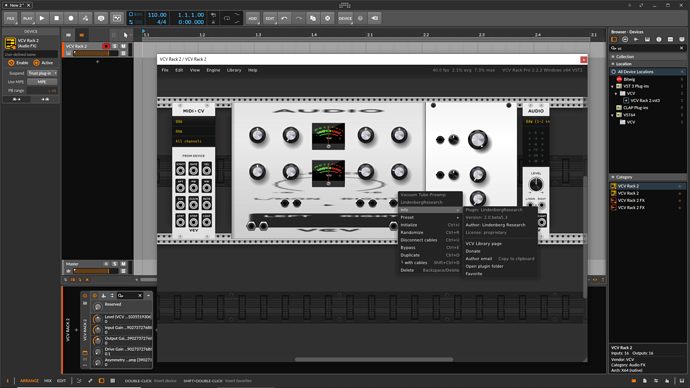Arm the global Record button
The height and width of the screenshot is (388, 690).
tap(71, 18)
